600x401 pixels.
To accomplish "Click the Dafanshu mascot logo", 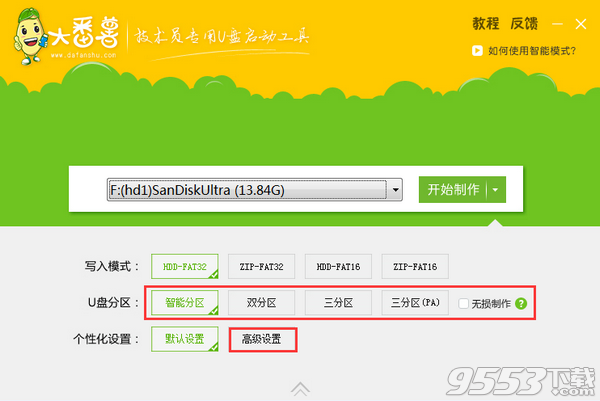I will point(30,36).
